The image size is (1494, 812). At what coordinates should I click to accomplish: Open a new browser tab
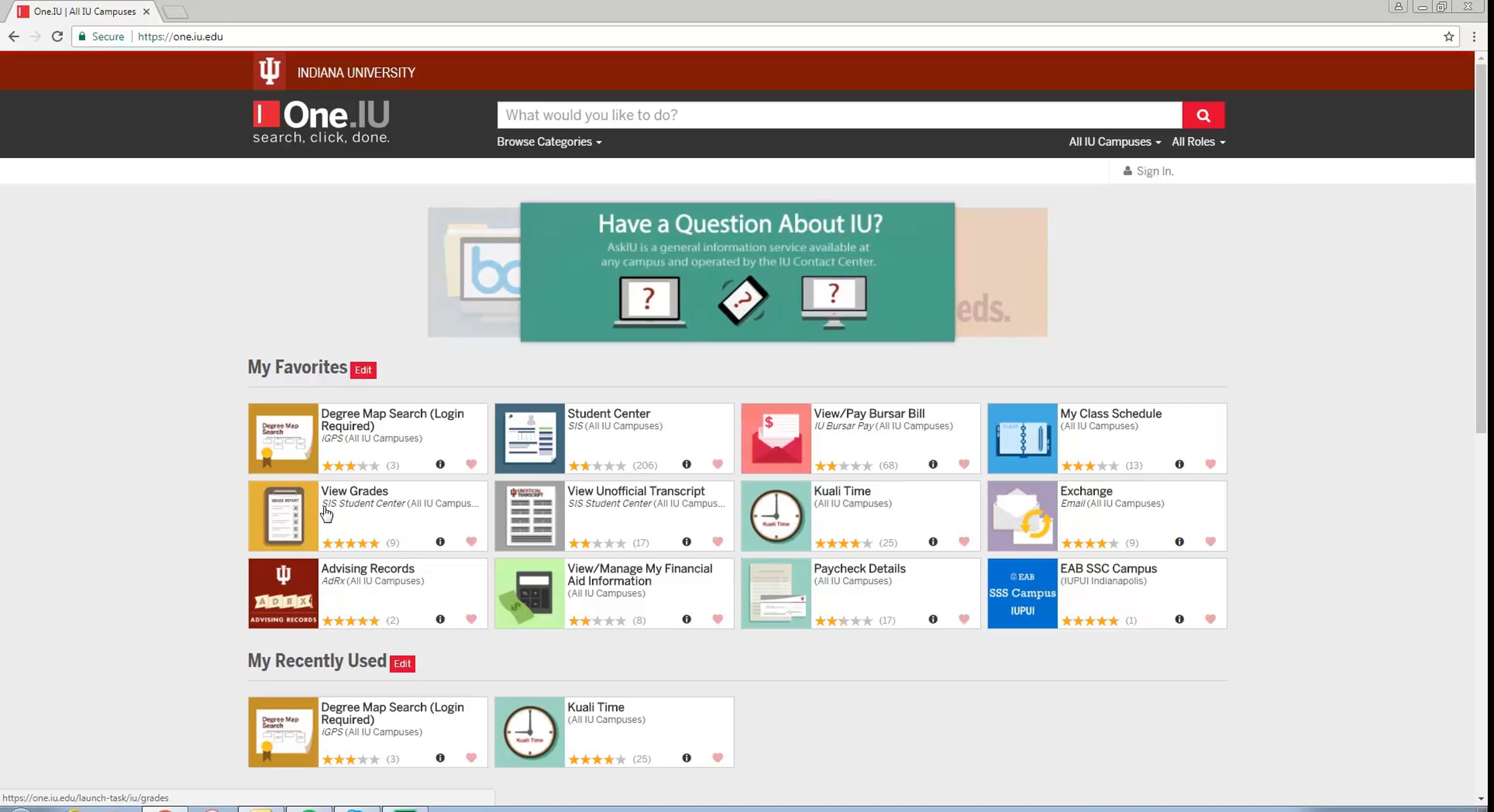click(175, 12)
